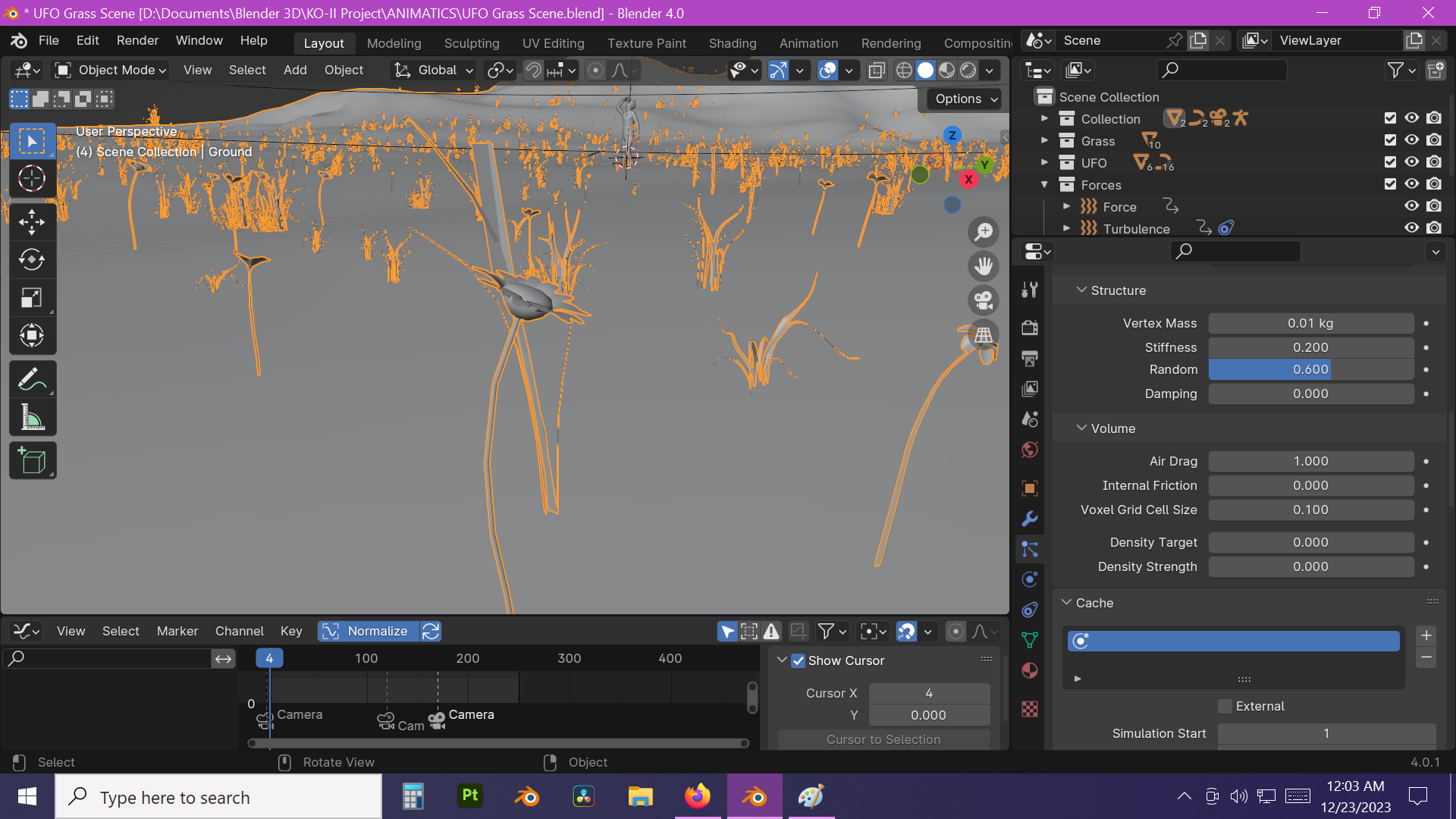
Task: Click the Air Drag value field
Action: point(1311,461)
